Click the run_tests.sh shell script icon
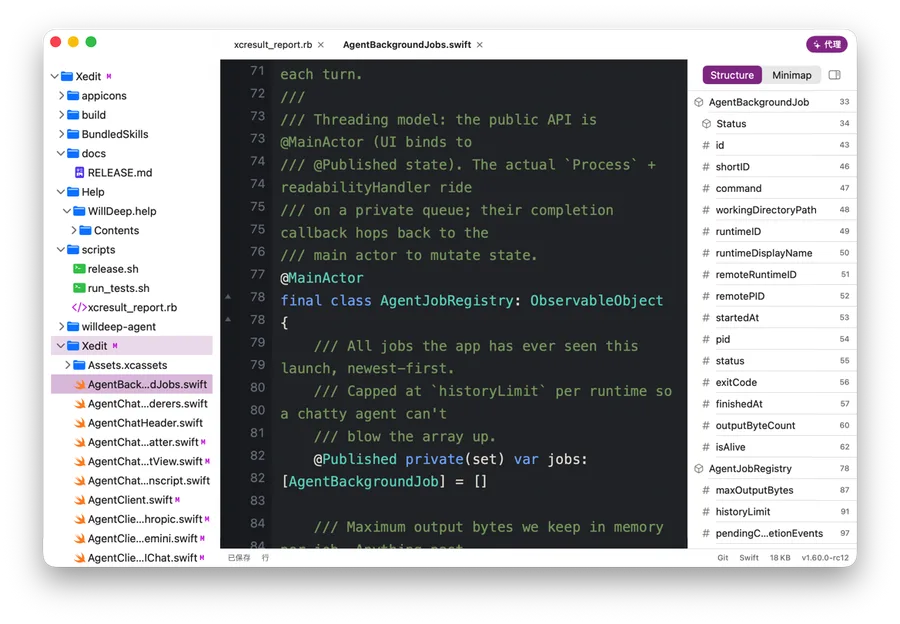This screenshot has height=624, width=900. pos(79,288)
